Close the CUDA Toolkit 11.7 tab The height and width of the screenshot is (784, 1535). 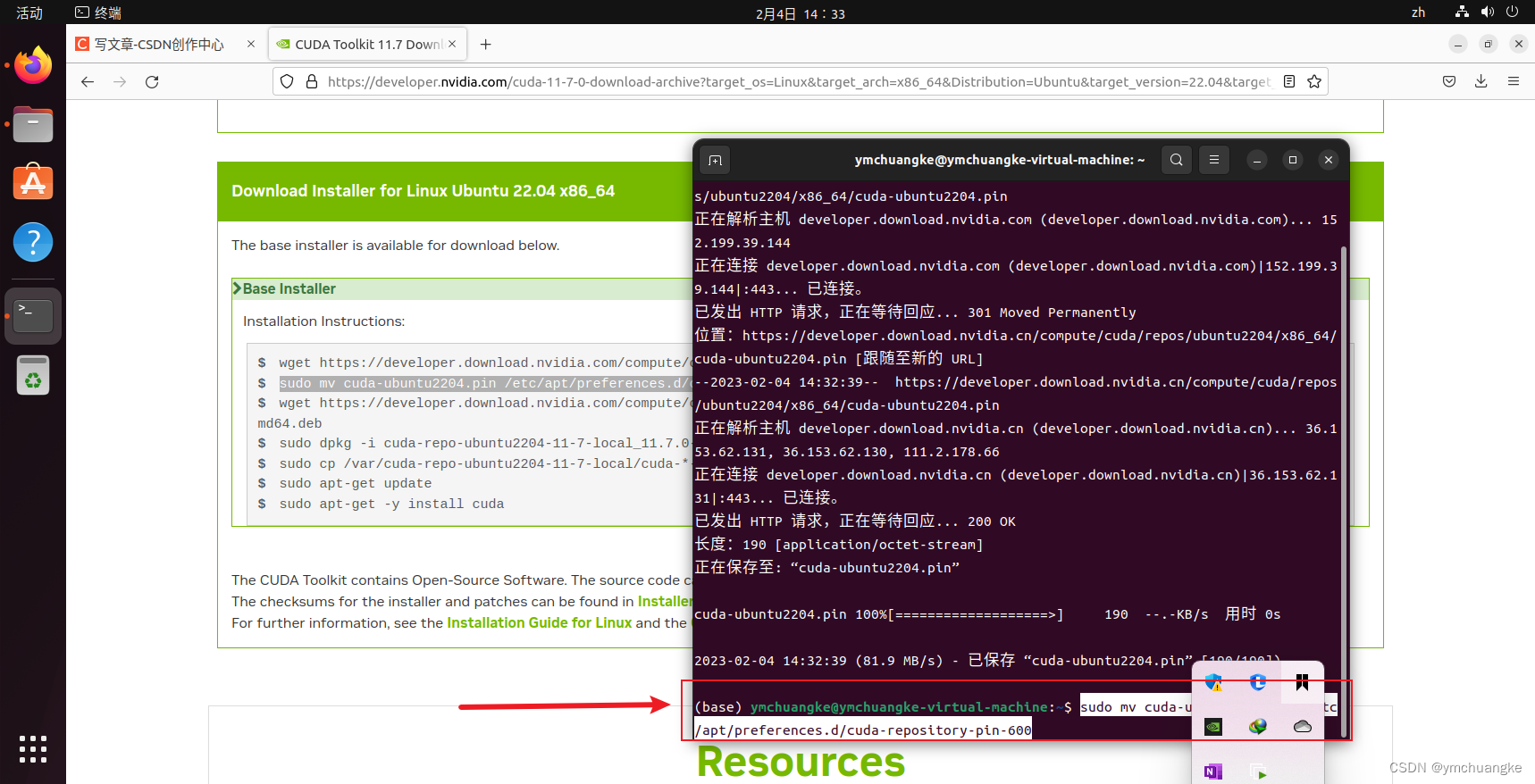452,44
